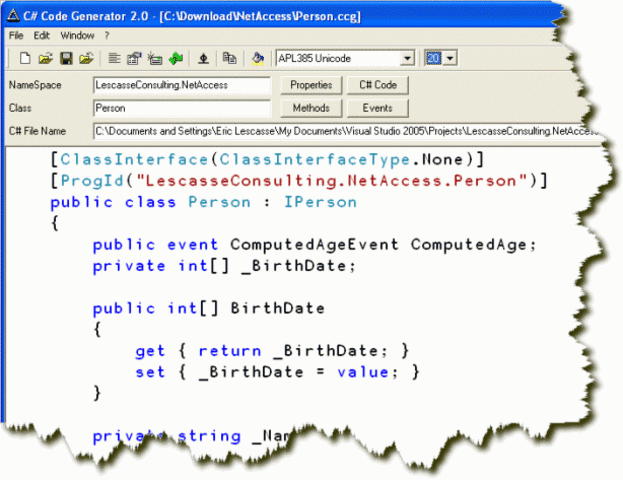Click the paint bucket color icon
Screen dimensions: 623x480
(258, 58)
